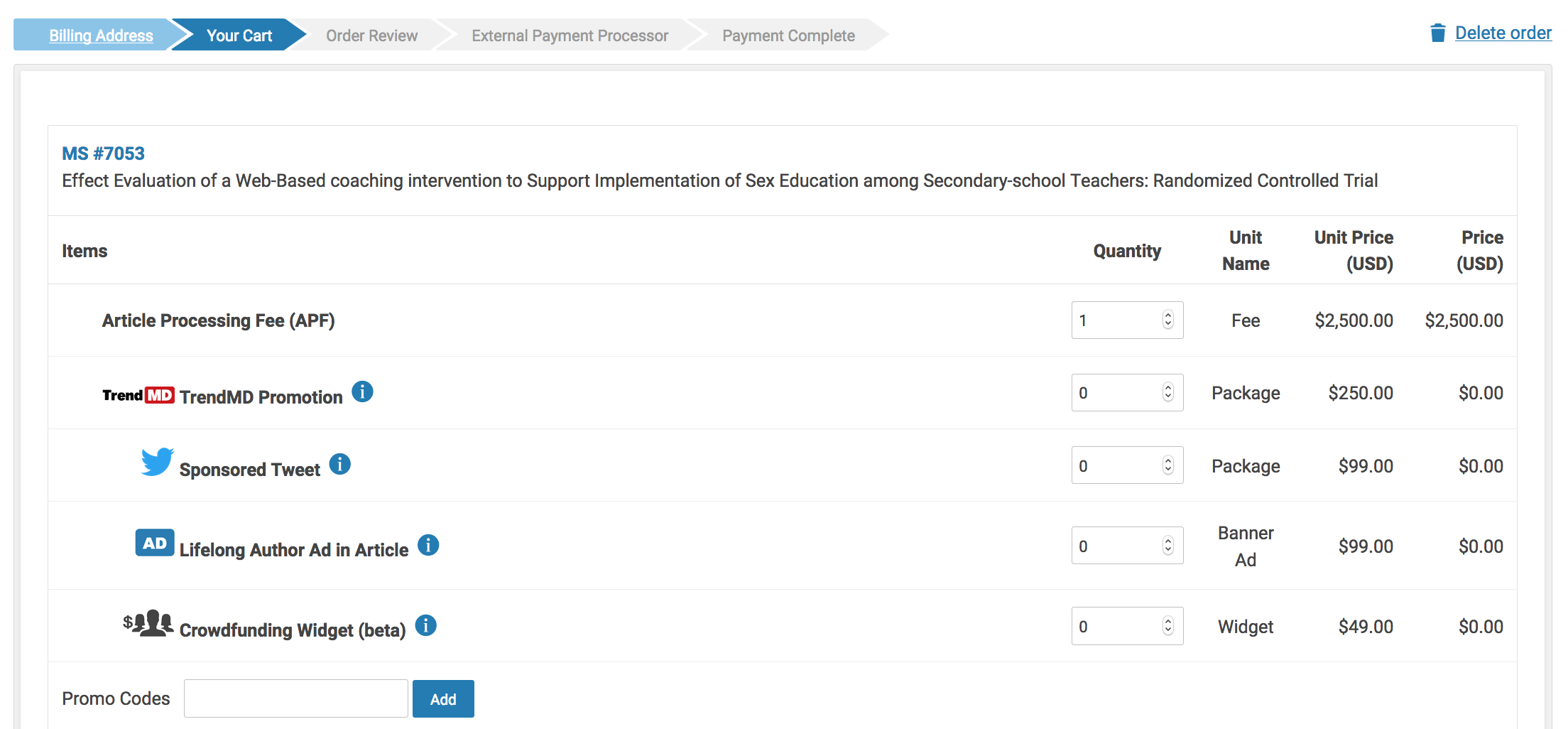The image size is (1568, 729).
Task: Click the TrendMD logo
Action: [x=138, y=395]
